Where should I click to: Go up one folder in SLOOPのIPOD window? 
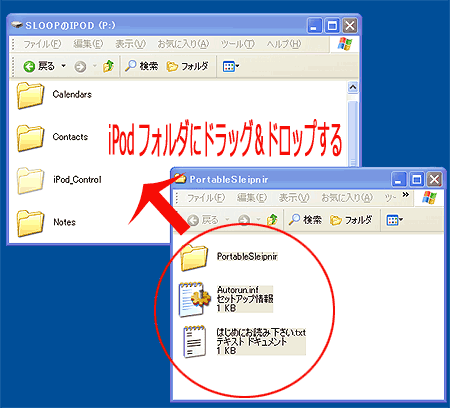click(108, 66)
